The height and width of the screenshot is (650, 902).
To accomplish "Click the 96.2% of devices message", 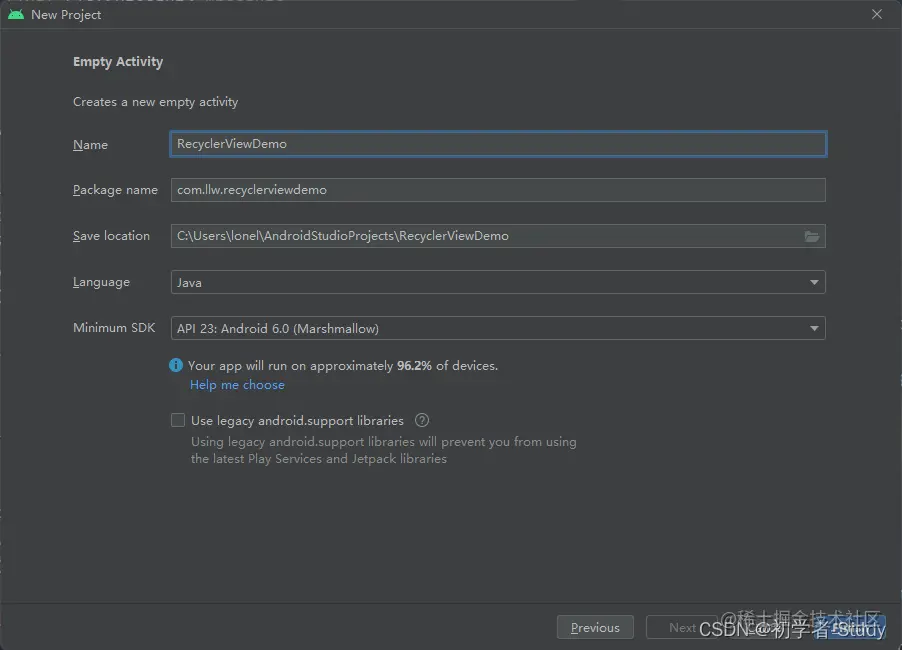I will pos(343,366).
